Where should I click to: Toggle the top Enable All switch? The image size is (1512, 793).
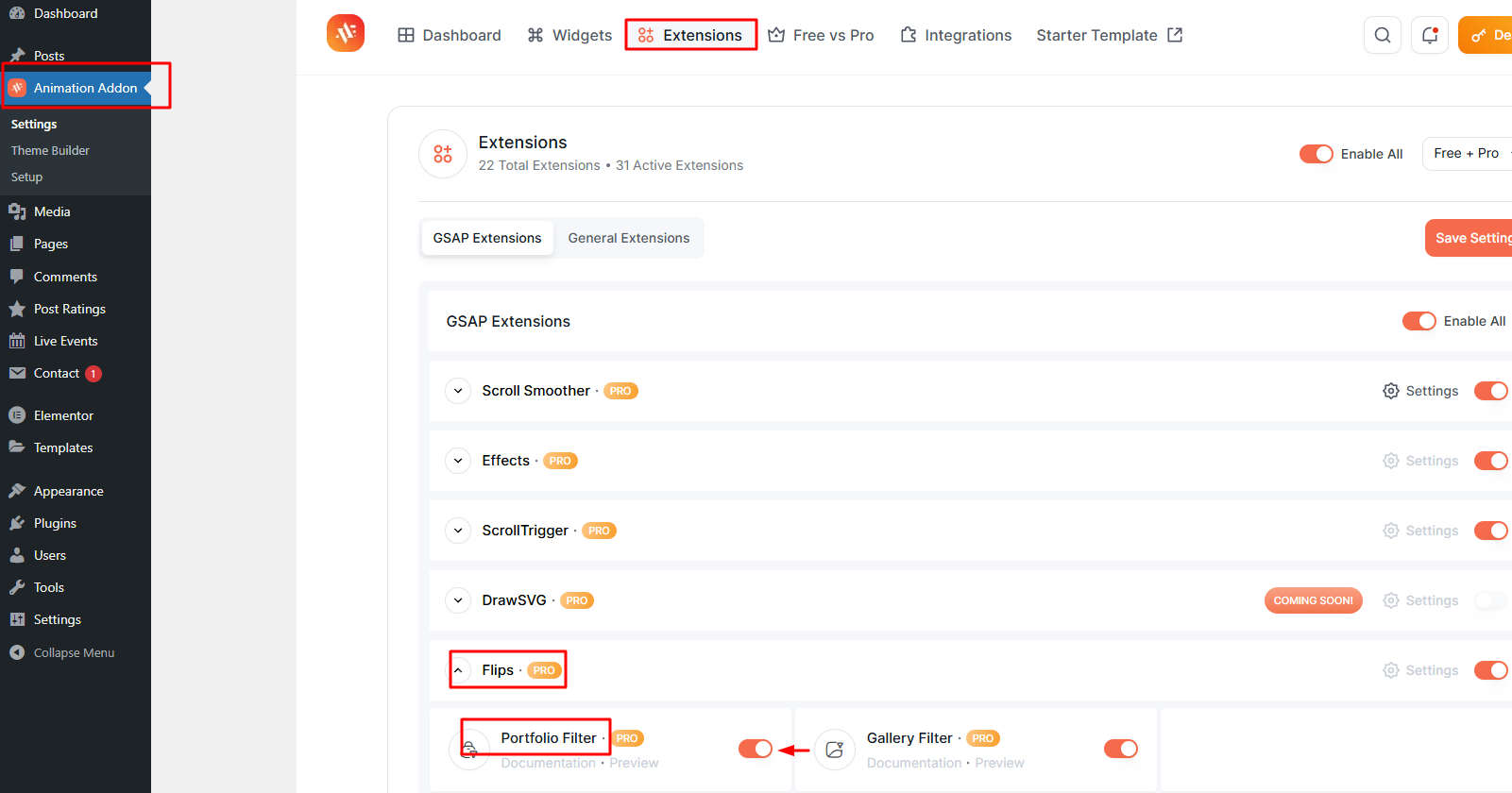pyautogui.click(x=1317, y=154)
